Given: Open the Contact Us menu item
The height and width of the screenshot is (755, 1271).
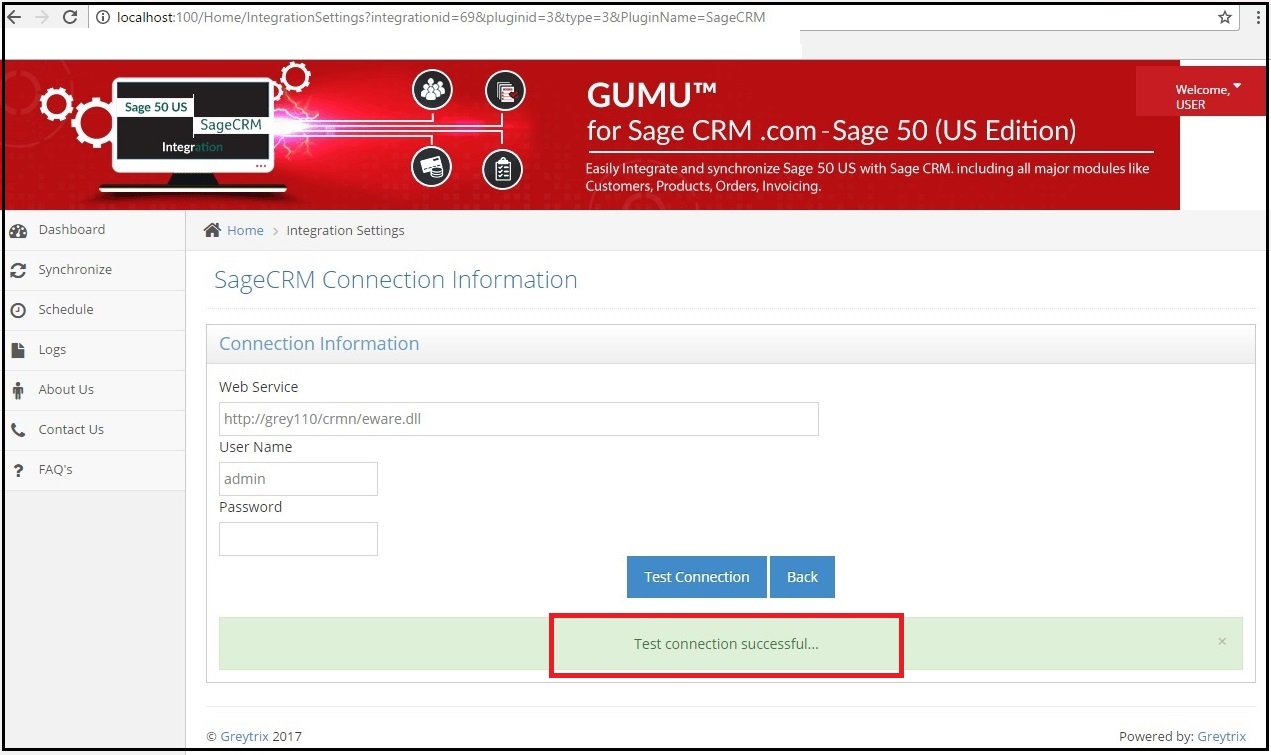Looking at the screenshot, I should (94, 430).
